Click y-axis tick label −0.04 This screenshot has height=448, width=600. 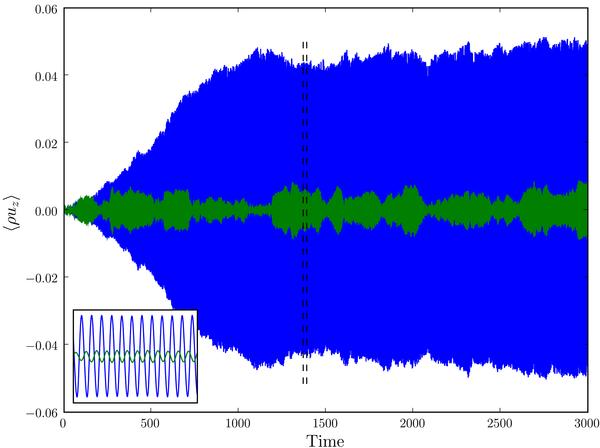[x=37, y=345]
